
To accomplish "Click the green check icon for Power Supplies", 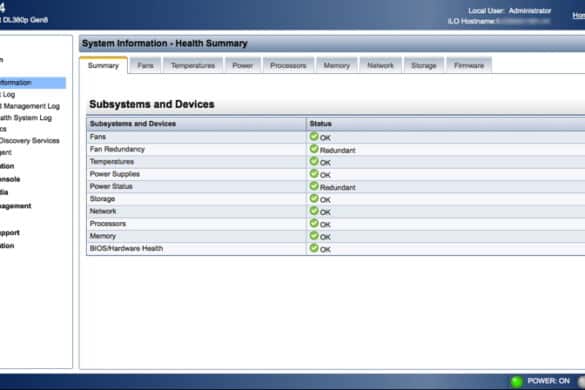I will point(314,174).
